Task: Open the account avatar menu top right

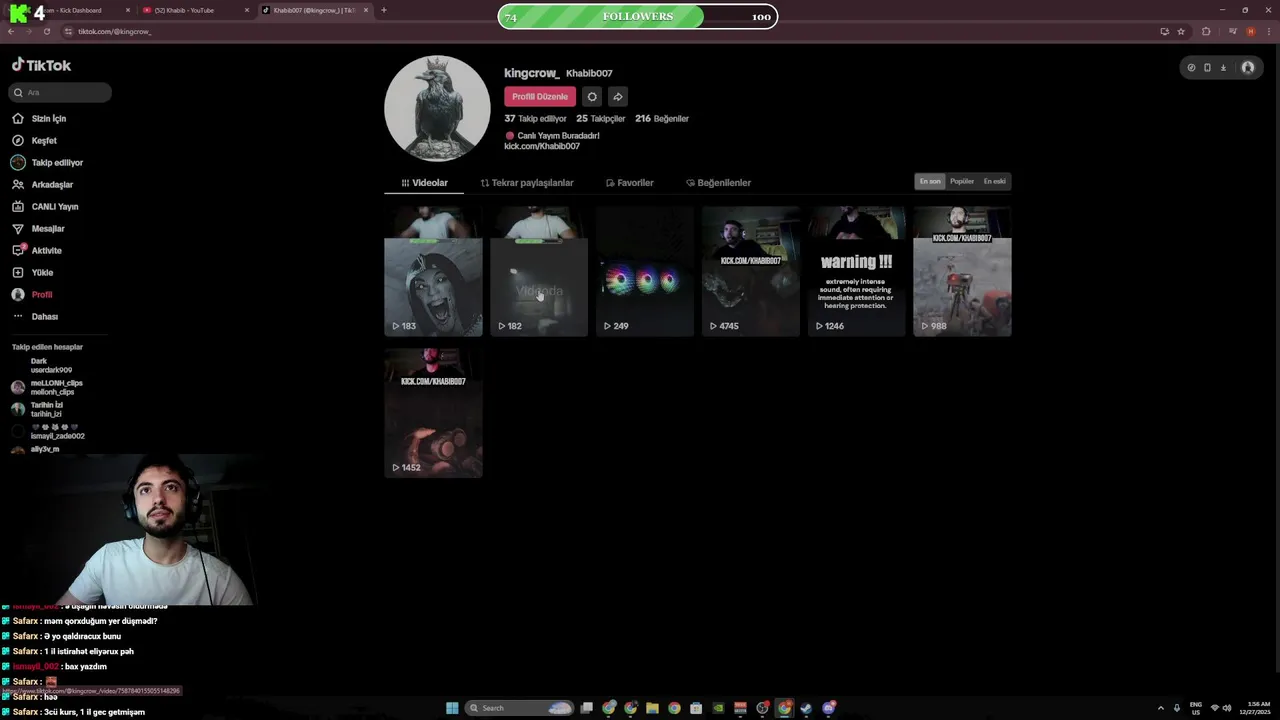Action: (x=1248, y=68)
